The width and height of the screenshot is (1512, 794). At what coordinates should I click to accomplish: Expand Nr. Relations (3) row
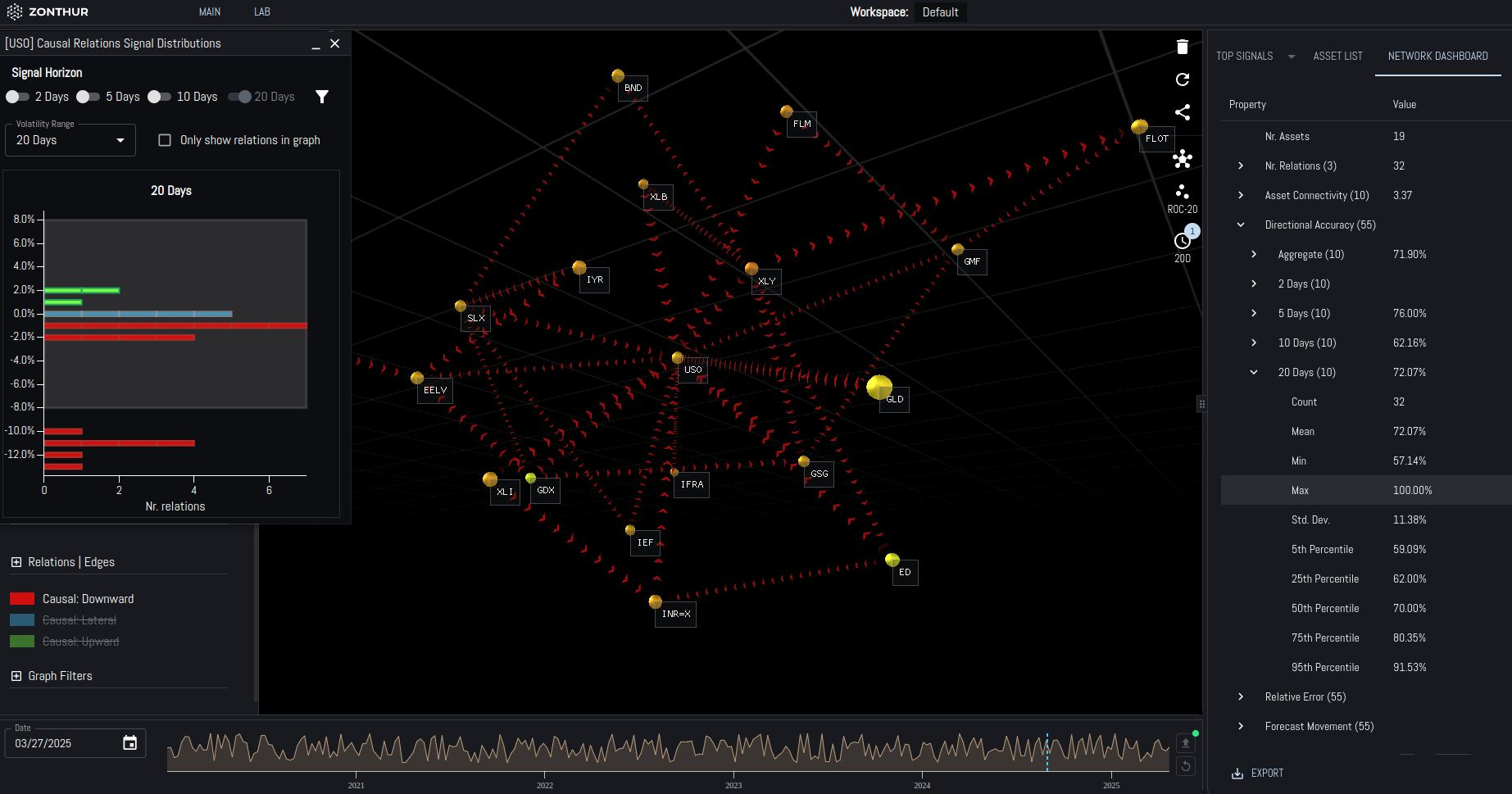click(x=1241, y=166)
